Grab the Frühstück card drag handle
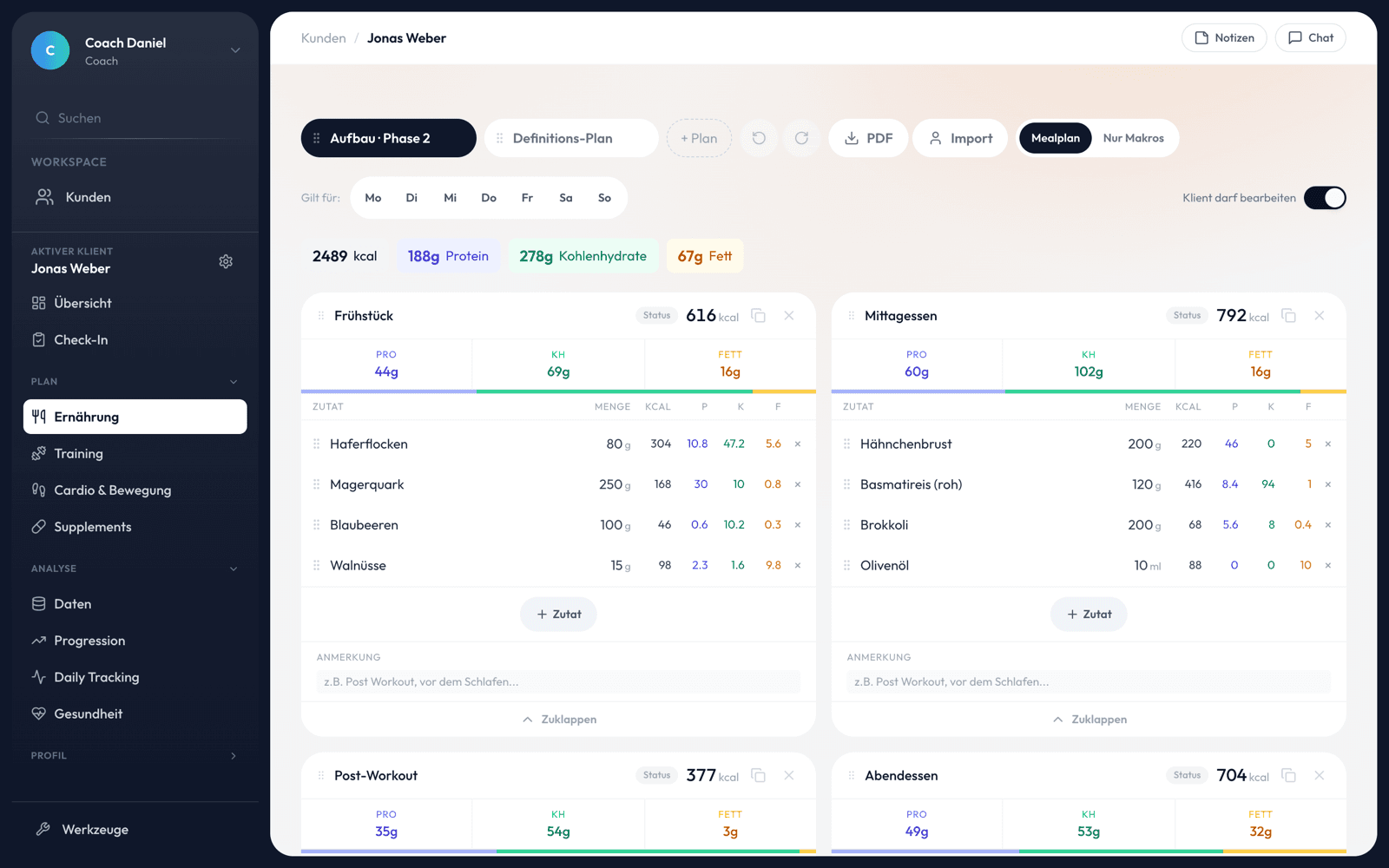This screenshot has height=868, width=1389. tap(321, 316)
